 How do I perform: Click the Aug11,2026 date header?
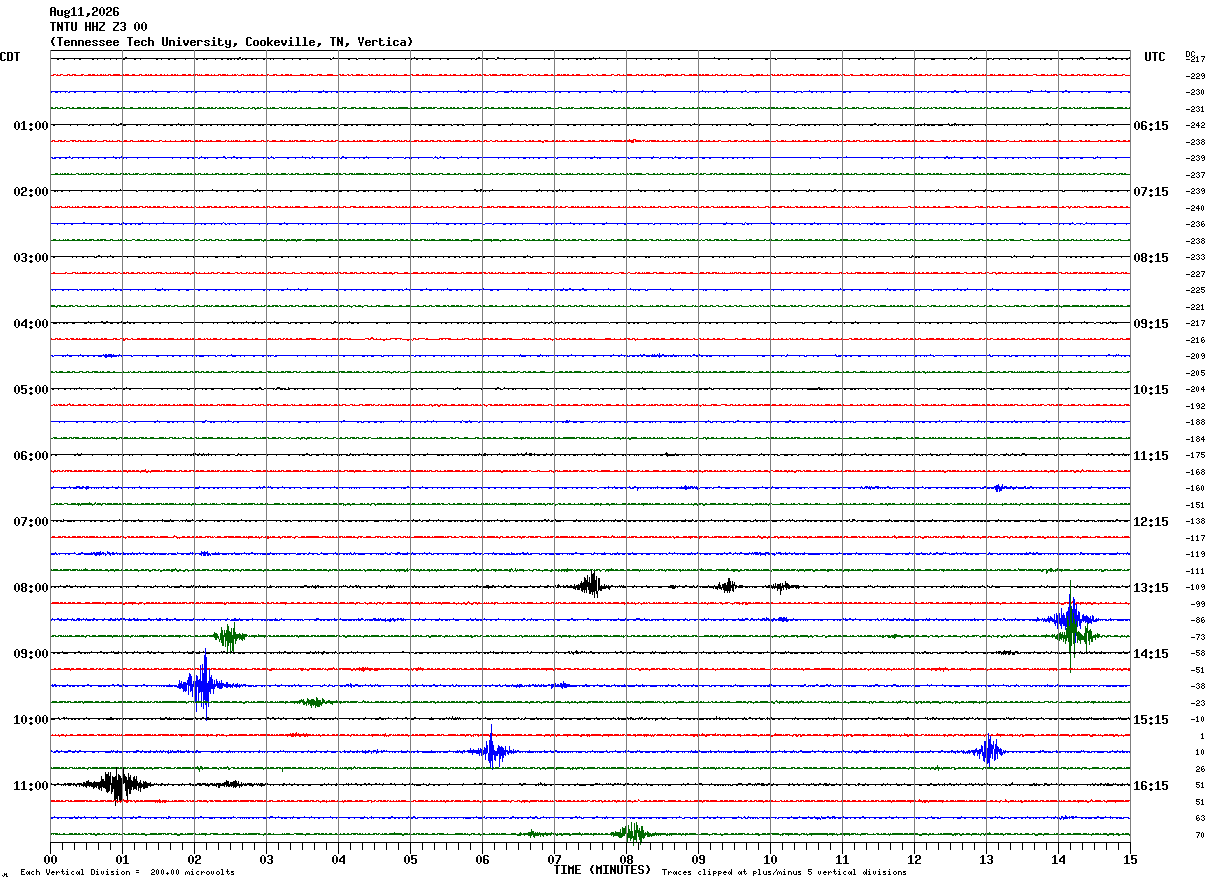pyautogui.click(x=84, y=12)
